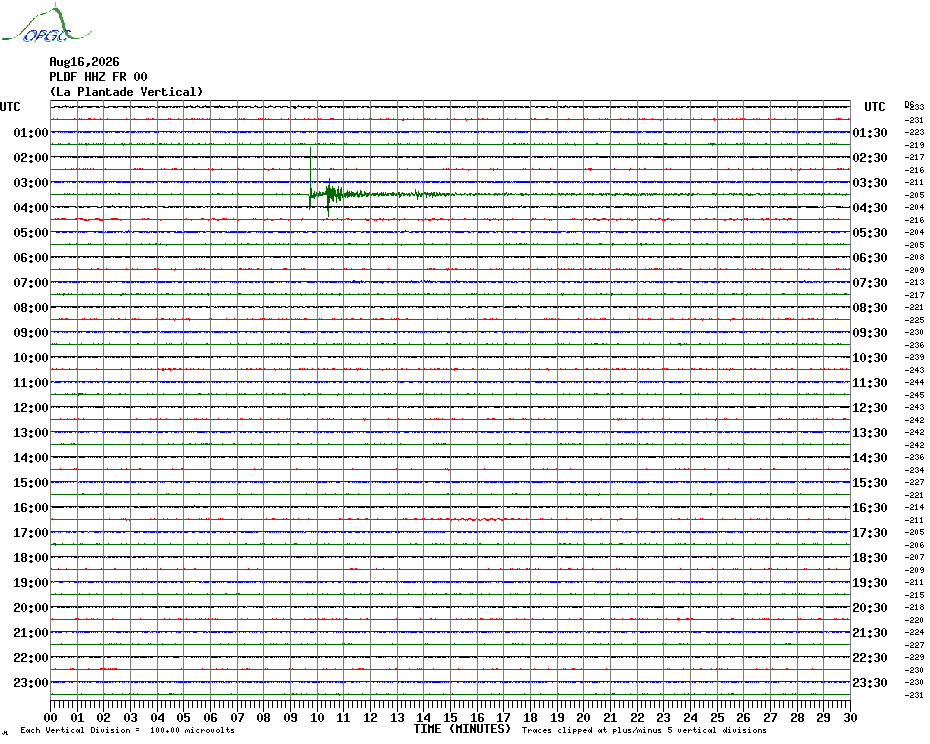Click the red disturbance on the 16:30 trace
The height and width of the screenshot is (744, 930).
pyautogui.click(x=477, y=519)
